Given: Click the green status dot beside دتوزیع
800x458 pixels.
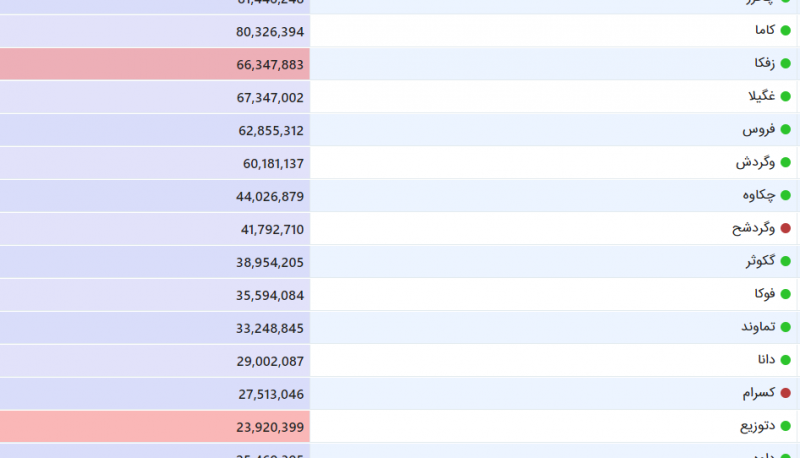Looking at the screenshot, I should [x=786, y=426].
